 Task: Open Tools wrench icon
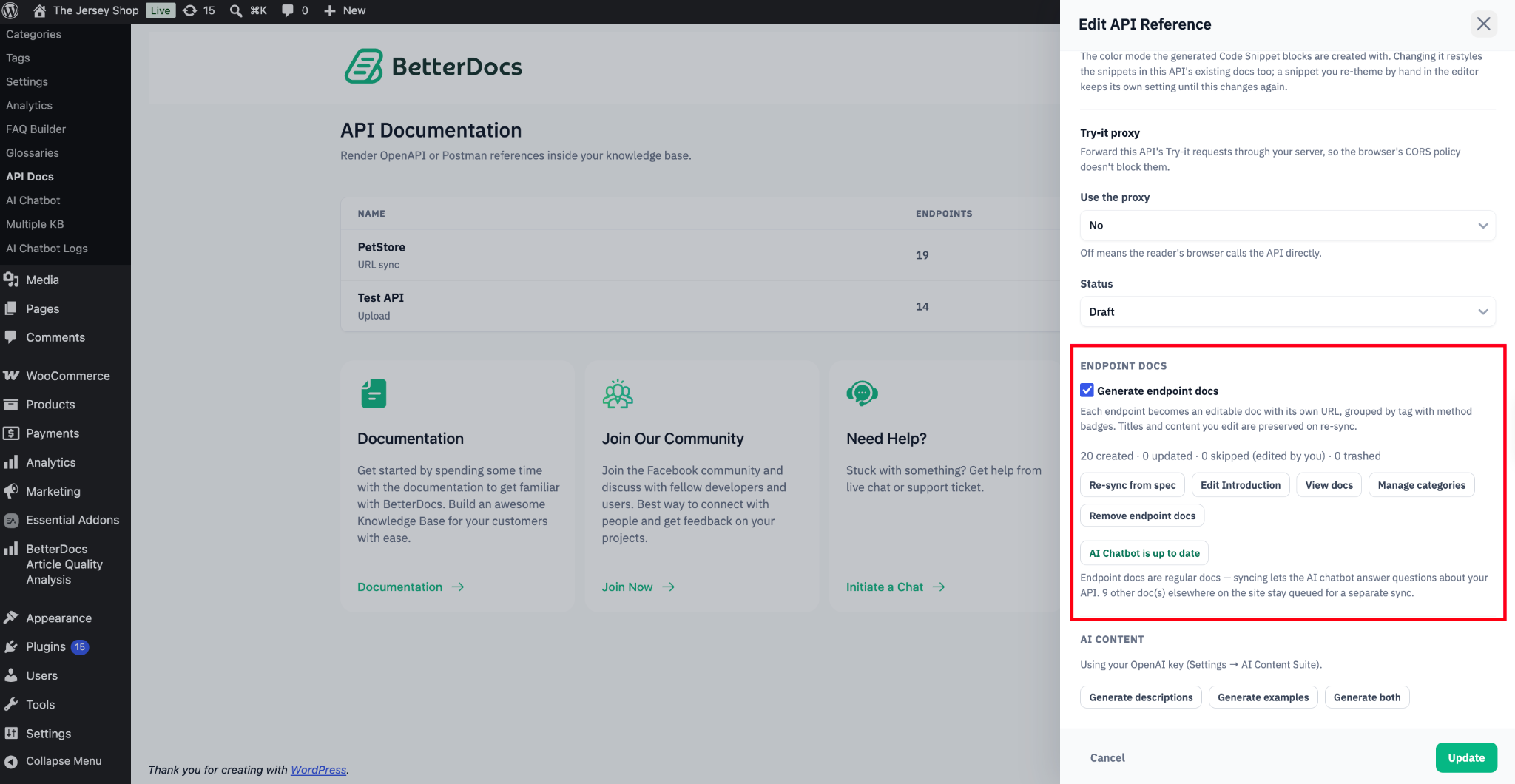pos(11,704)
